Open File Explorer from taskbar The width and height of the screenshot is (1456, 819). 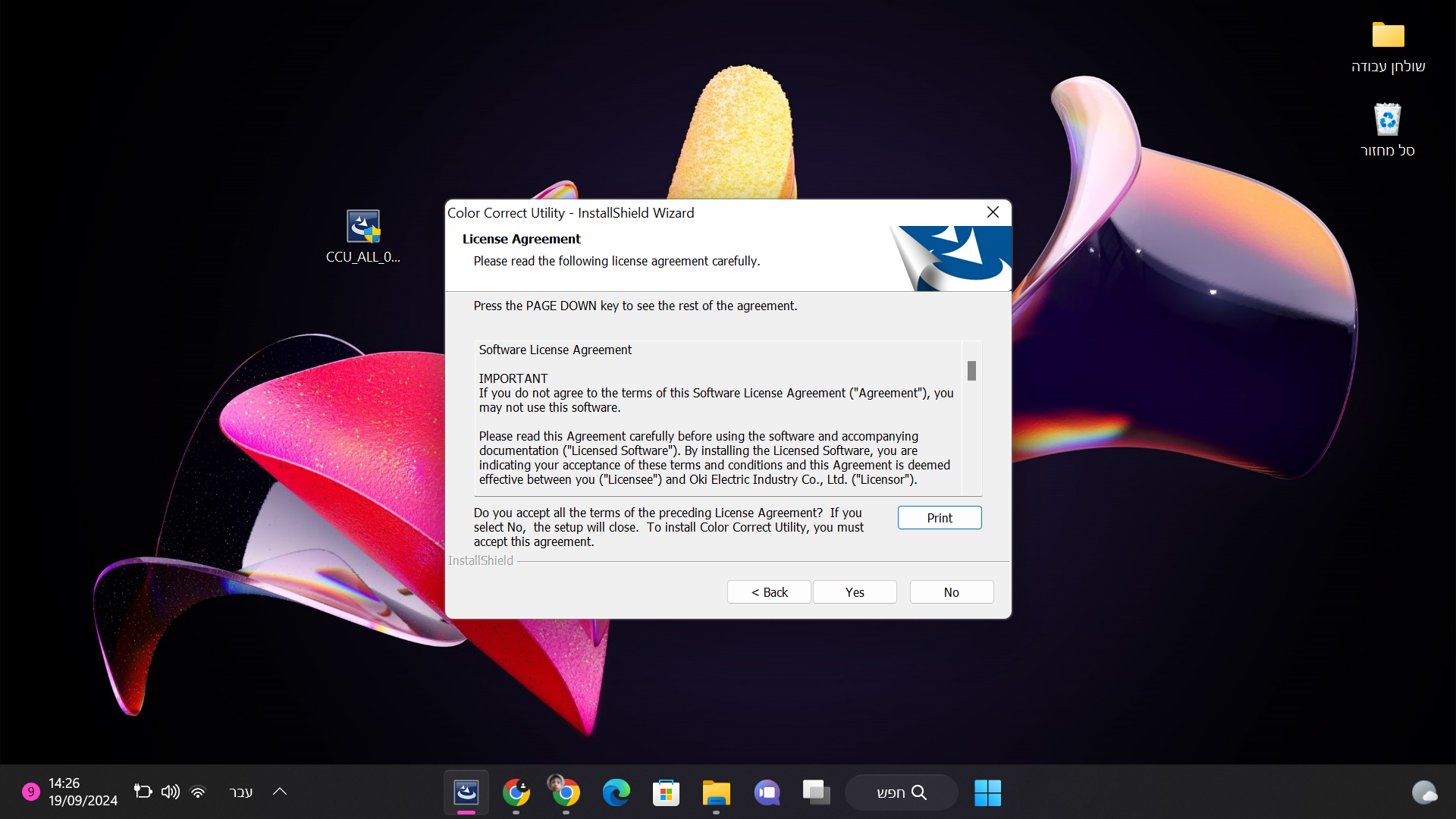pyautogui.click(x=716, y=792)
